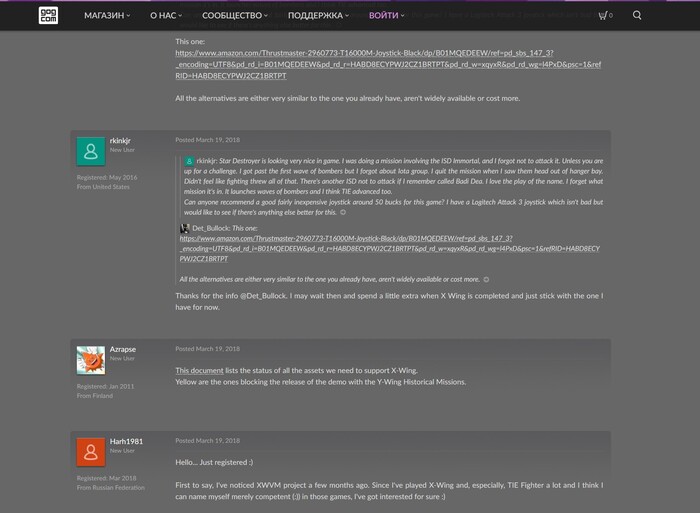Click the Harh1981 username
The image size is (700, 513).
click(x=126, y=441)
